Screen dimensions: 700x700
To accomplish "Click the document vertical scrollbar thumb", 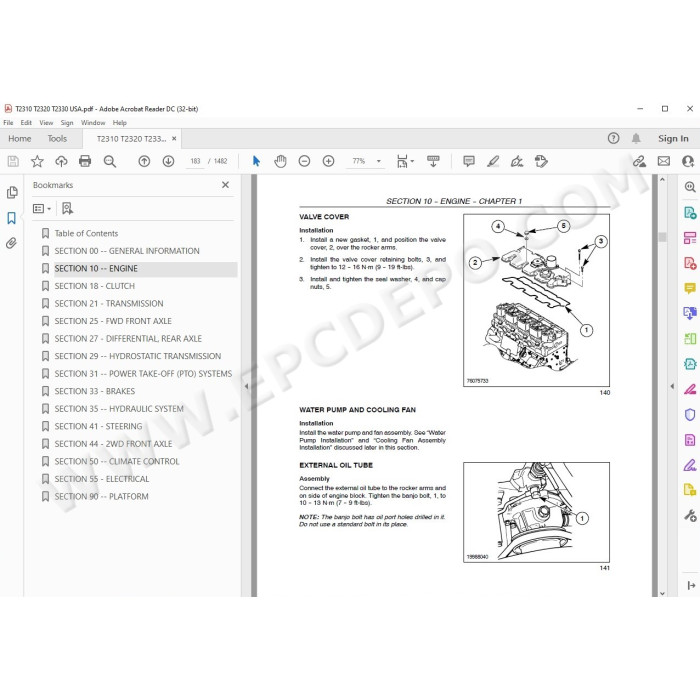I will tap(662, 237).
